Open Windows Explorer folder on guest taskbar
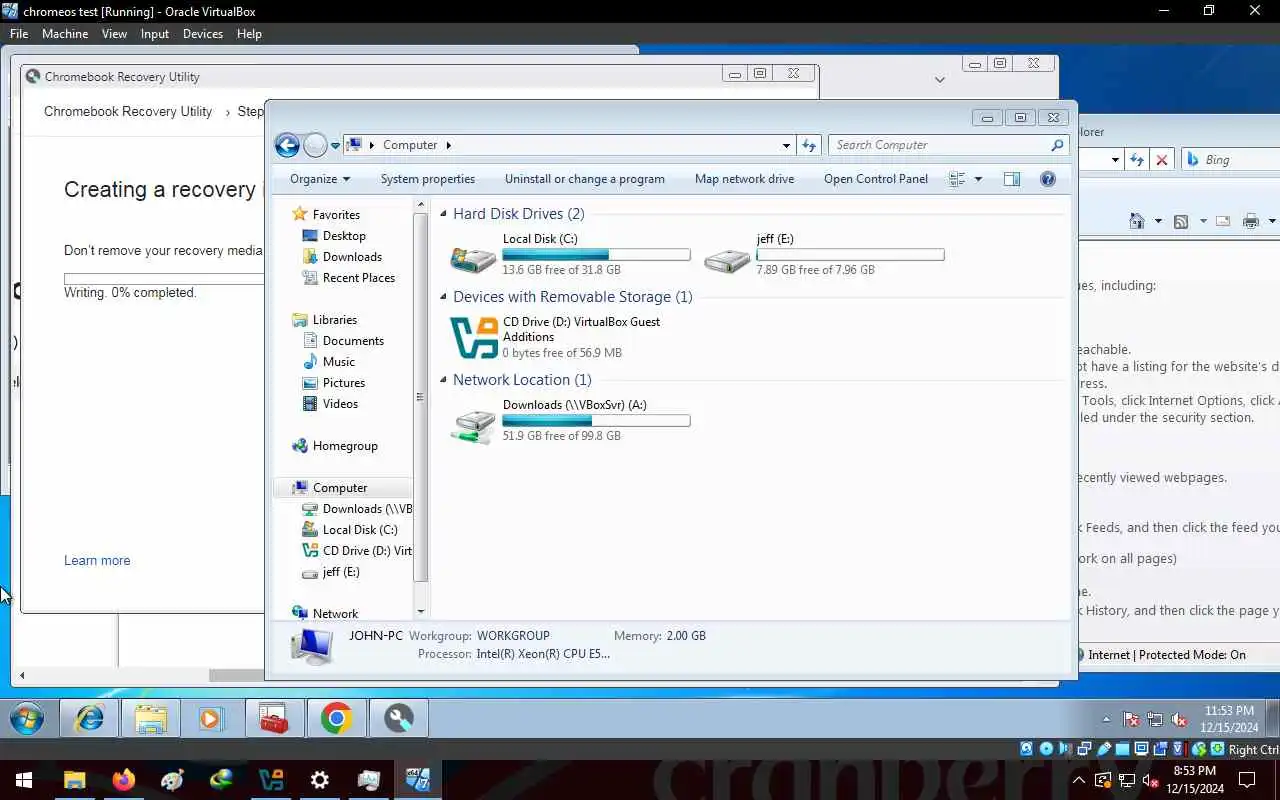The image size is (1280, 800). click(151, 718)
